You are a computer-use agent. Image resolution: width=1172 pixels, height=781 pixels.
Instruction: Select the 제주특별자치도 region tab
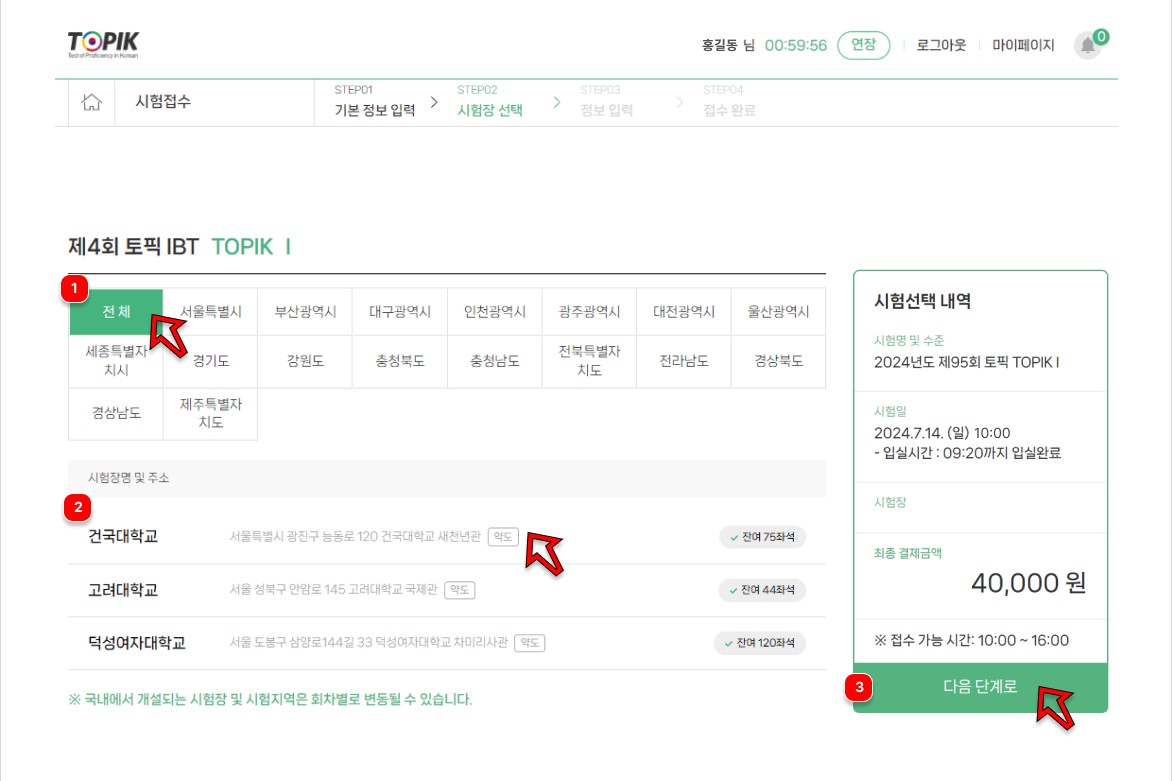tap(211, 413)
